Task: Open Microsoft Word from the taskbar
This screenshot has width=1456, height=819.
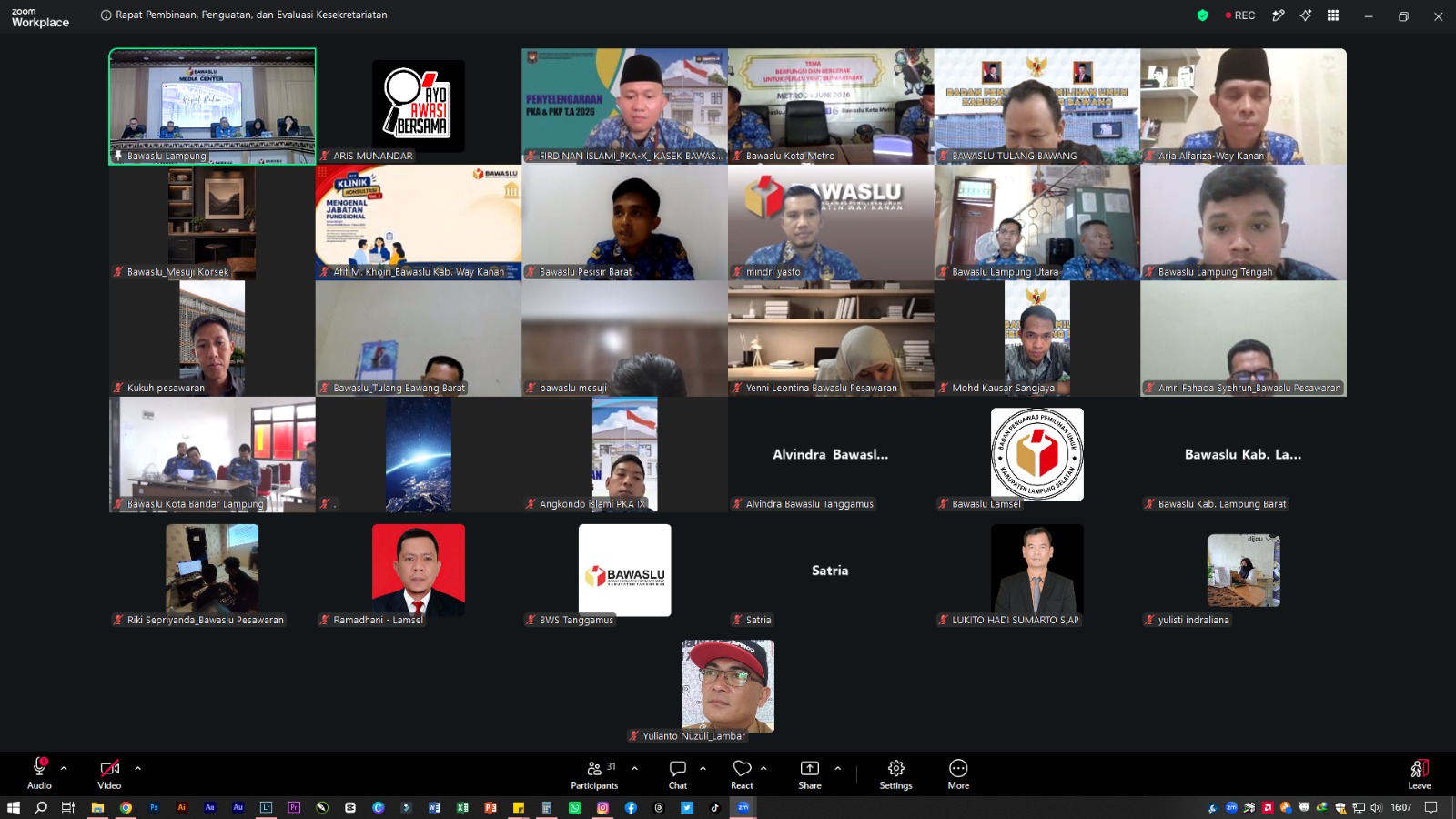Action: click(434, 807)
